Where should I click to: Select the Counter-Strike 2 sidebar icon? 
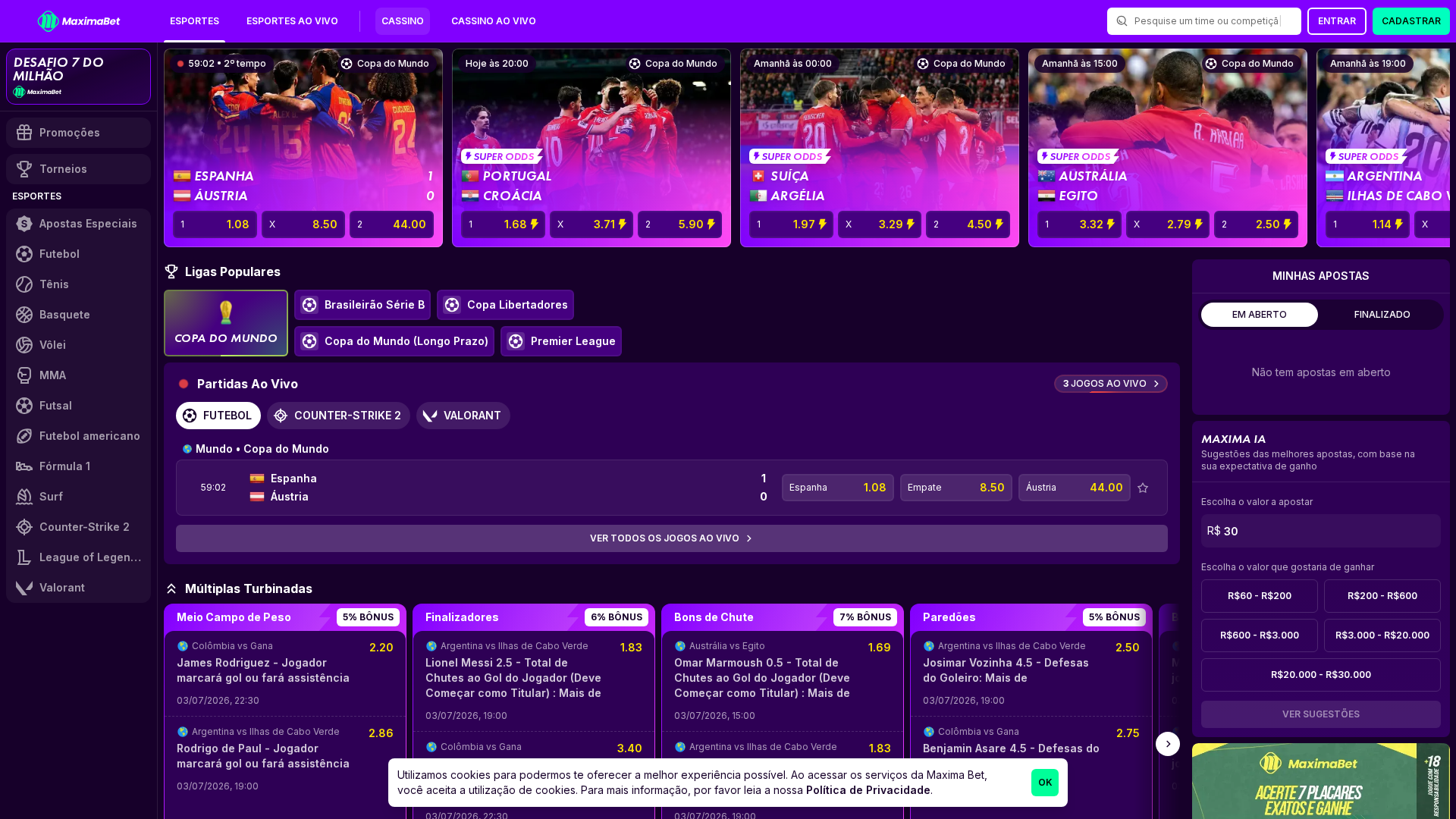coord(24,527)
